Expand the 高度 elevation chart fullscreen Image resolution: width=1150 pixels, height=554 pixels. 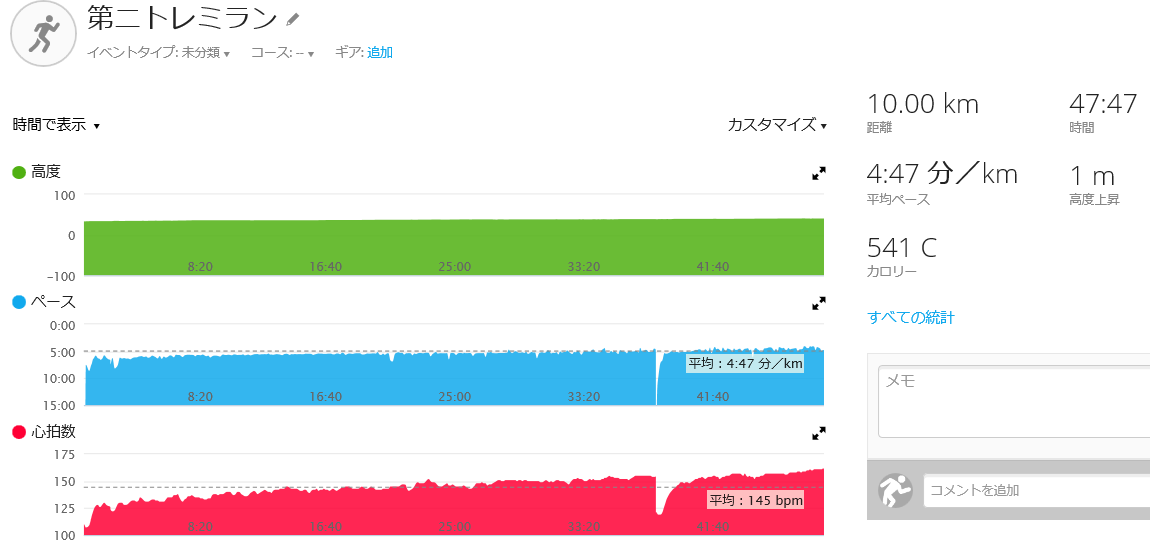click(818, 173)
